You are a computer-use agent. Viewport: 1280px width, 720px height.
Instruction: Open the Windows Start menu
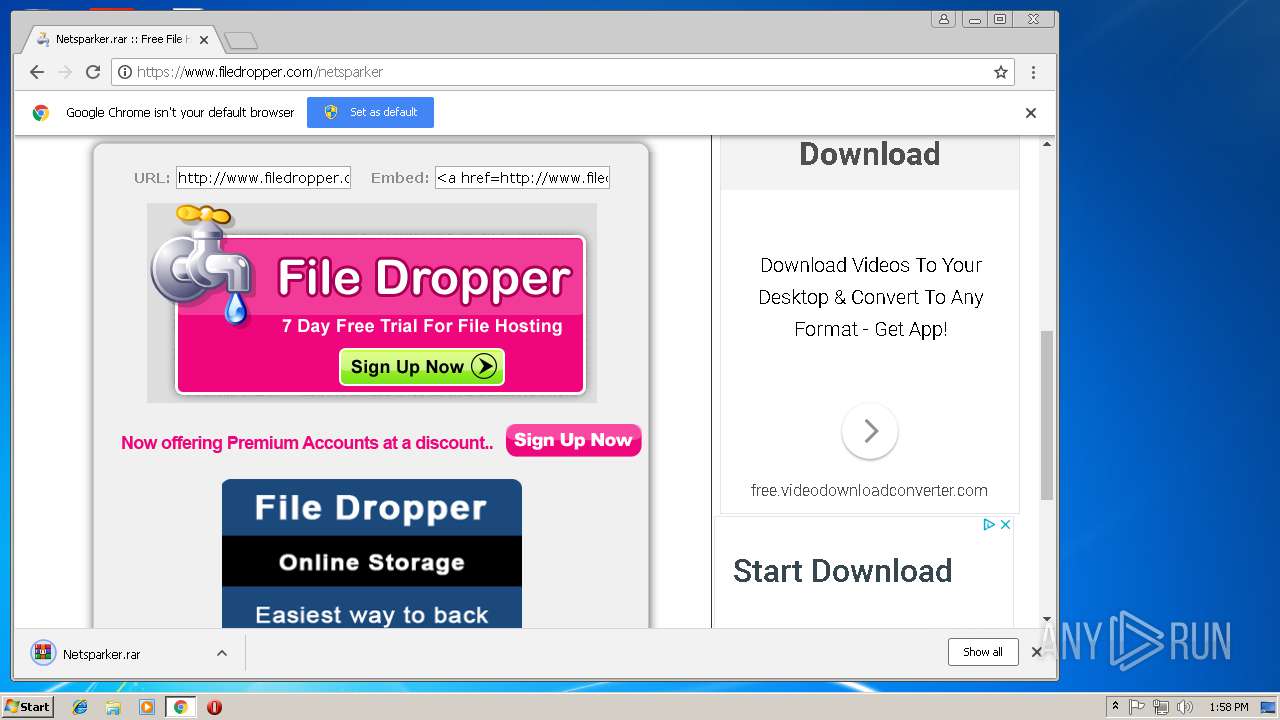coord(27,707)
